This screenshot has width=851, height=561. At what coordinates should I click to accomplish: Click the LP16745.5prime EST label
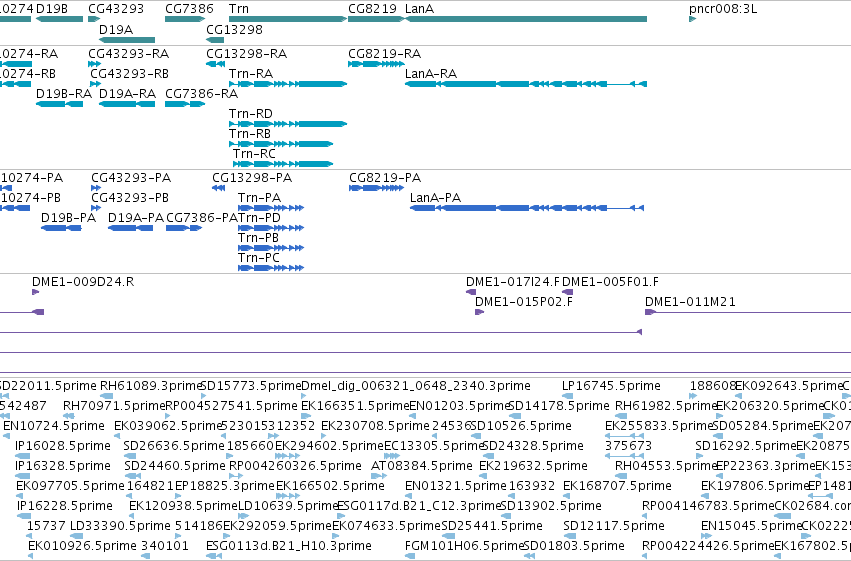[611, 386]
